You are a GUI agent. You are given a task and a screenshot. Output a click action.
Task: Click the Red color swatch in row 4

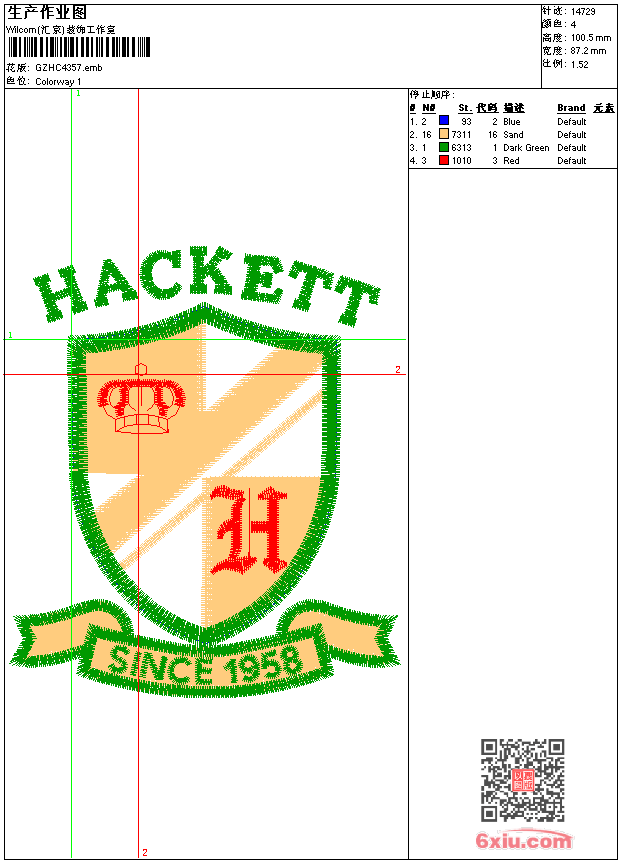(444, 160)
